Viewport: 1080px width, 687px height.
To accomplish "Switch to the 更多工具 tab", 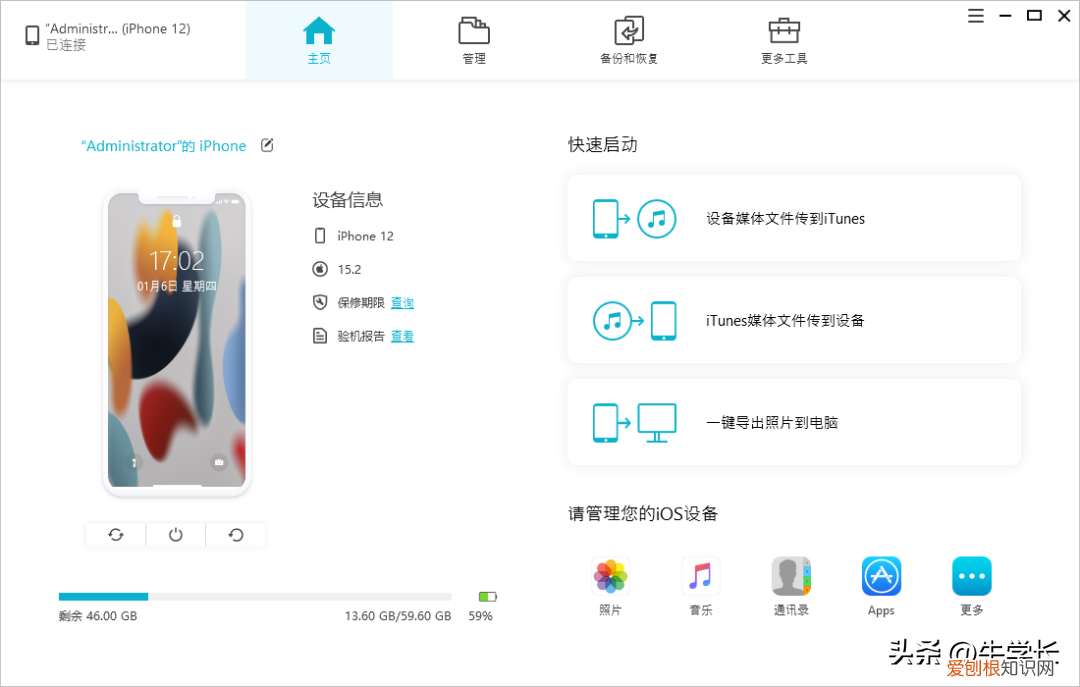I will click(x=783, y=40).
